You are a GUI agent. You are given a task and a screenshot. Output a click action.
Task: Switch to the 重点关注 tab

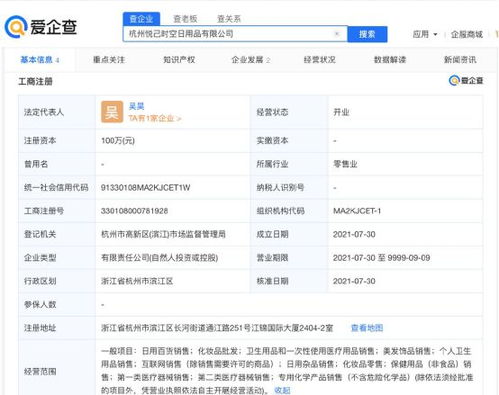[109, 60]
